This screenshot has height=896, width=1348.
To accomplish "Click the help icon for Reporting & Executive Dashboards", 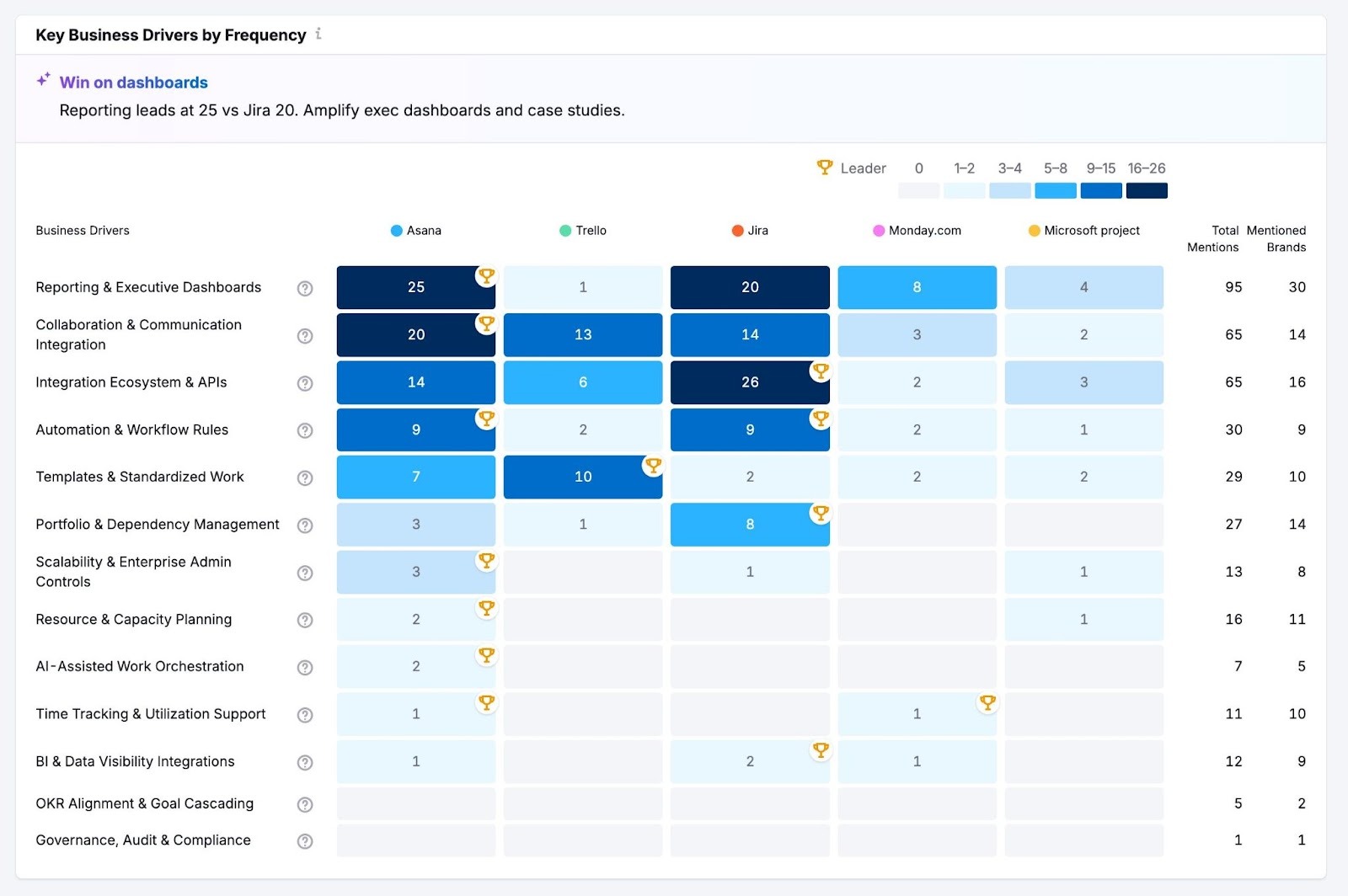I will [304, 288].
